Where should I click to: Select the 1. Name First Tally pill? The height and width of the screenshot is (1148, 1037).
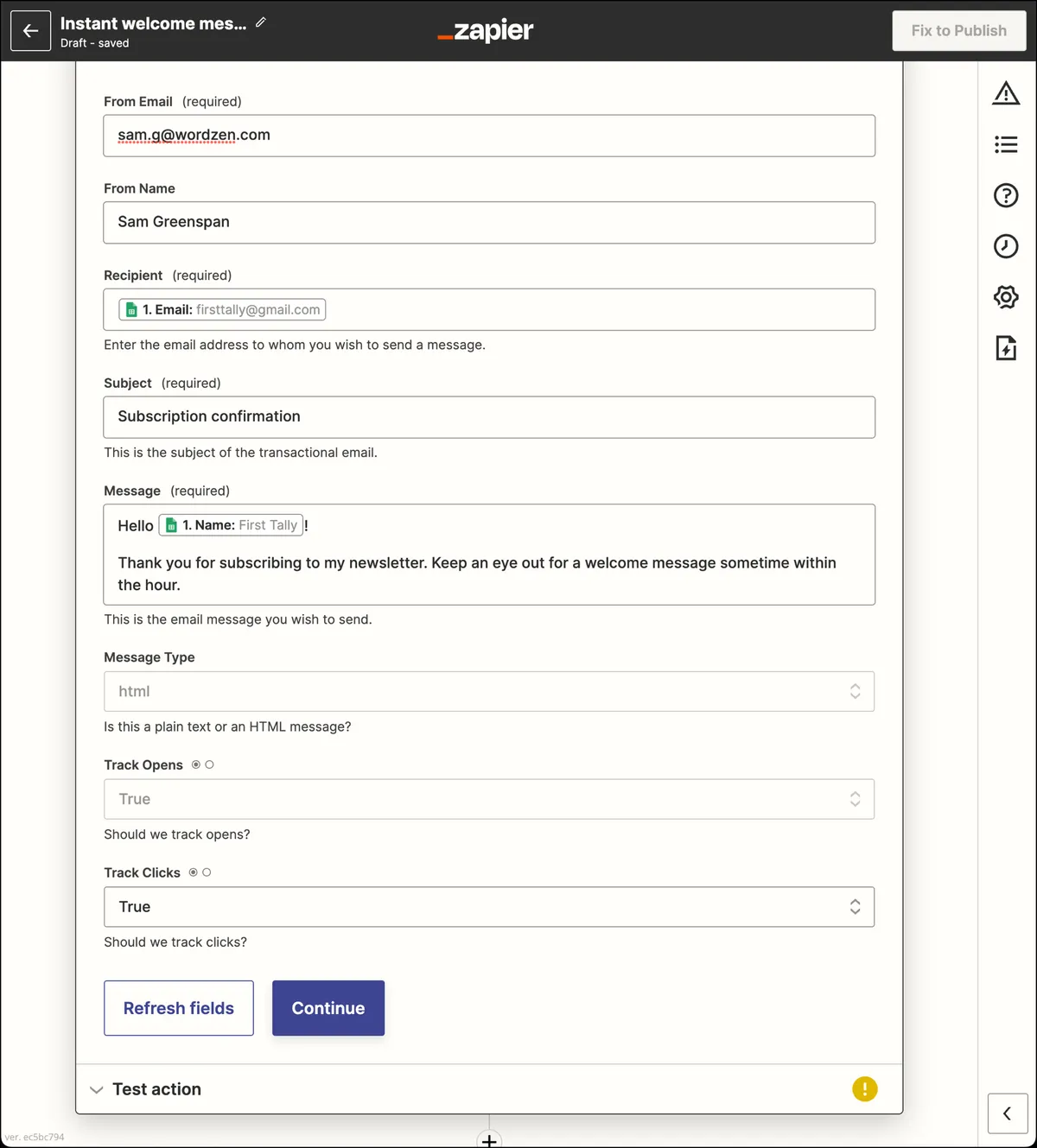pos(231,525)
